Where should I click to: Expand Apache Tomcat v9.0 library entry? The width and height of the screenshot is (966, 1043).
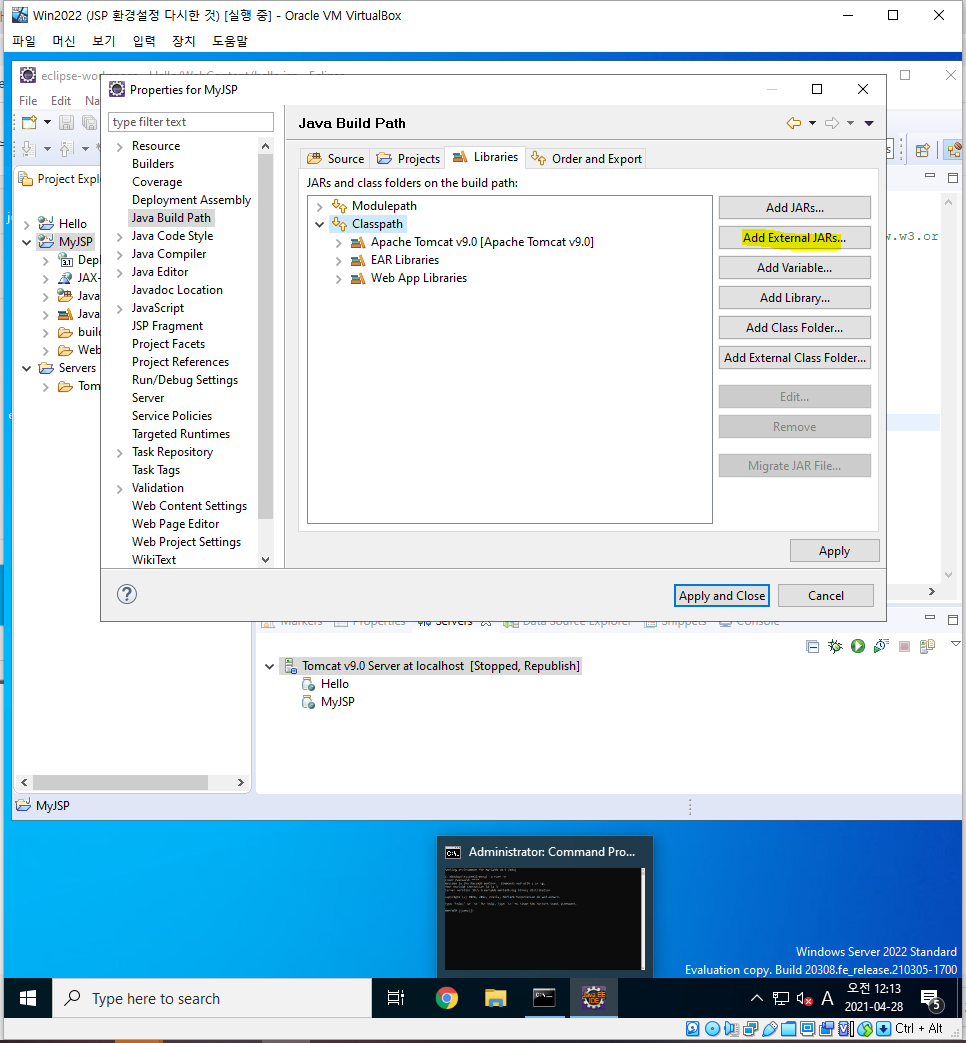tap(338, 242)
